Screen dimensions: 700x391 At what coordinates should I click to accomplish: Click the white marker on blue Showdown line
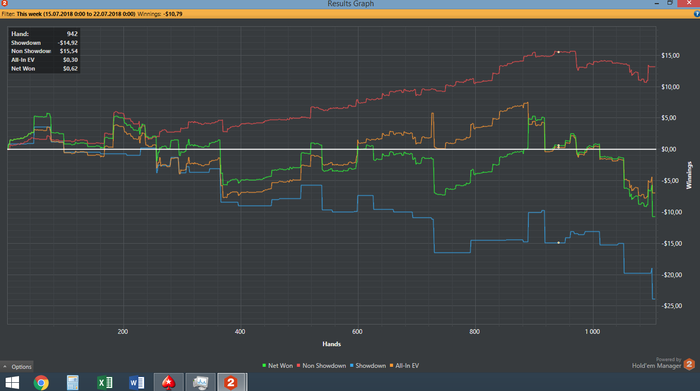558,243
